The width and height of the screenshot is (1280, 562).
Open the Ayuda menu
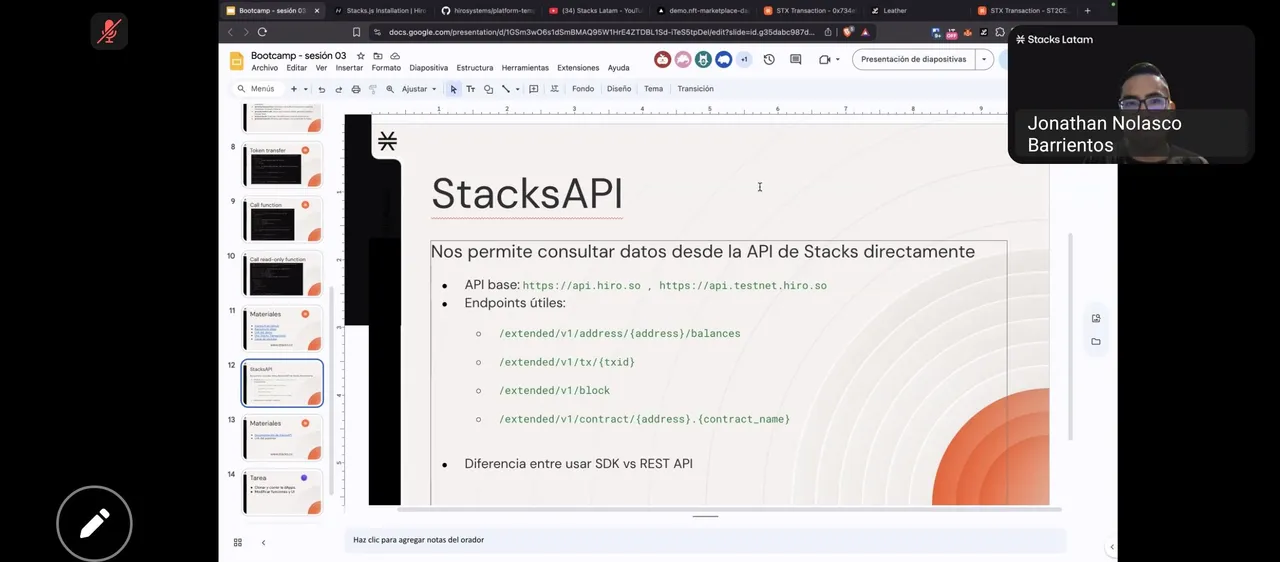(x=618, y=68)
